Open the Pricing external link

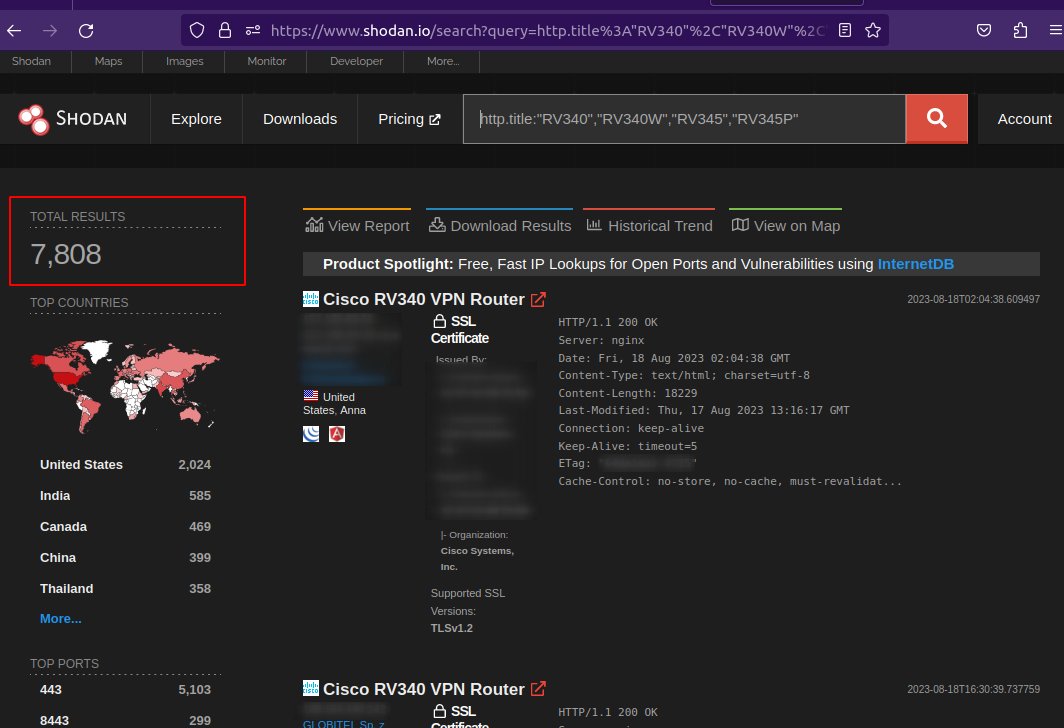[x=409, y=119]
